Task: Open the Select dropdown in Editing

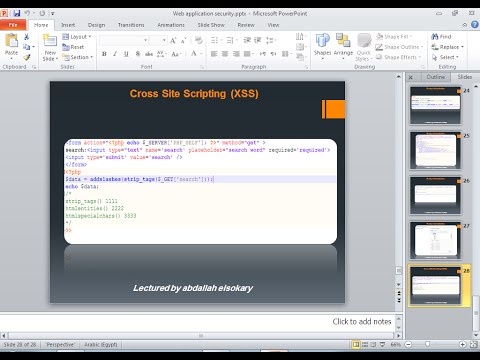Action: click(x=445, y=57)
